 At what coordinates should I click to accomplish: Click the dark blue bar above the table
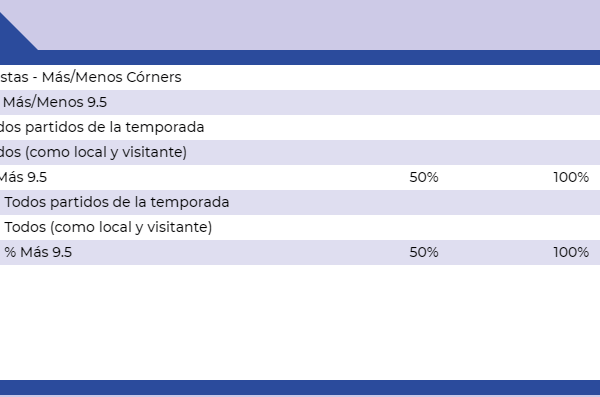(300, 57)
